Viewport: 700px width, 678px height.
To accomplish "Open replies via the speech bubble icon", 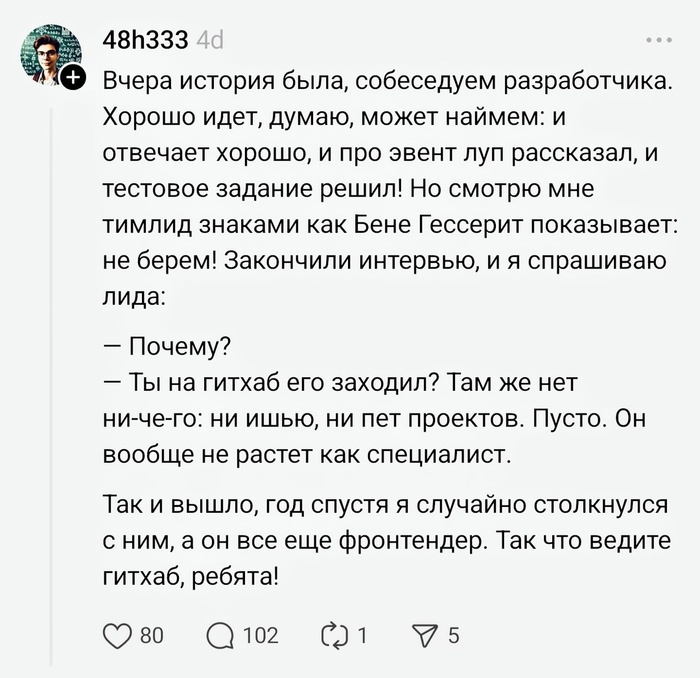I will (x=219, y=634).
